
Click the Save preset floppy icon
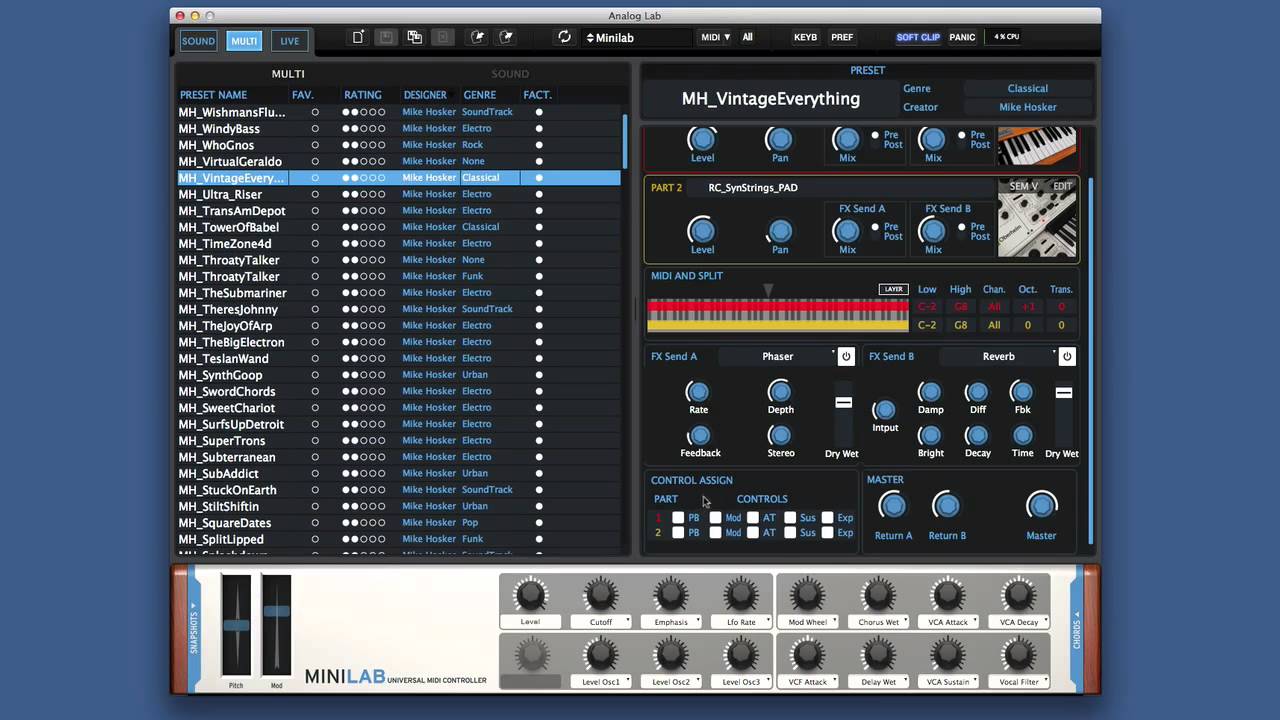(x=386, y=37)
